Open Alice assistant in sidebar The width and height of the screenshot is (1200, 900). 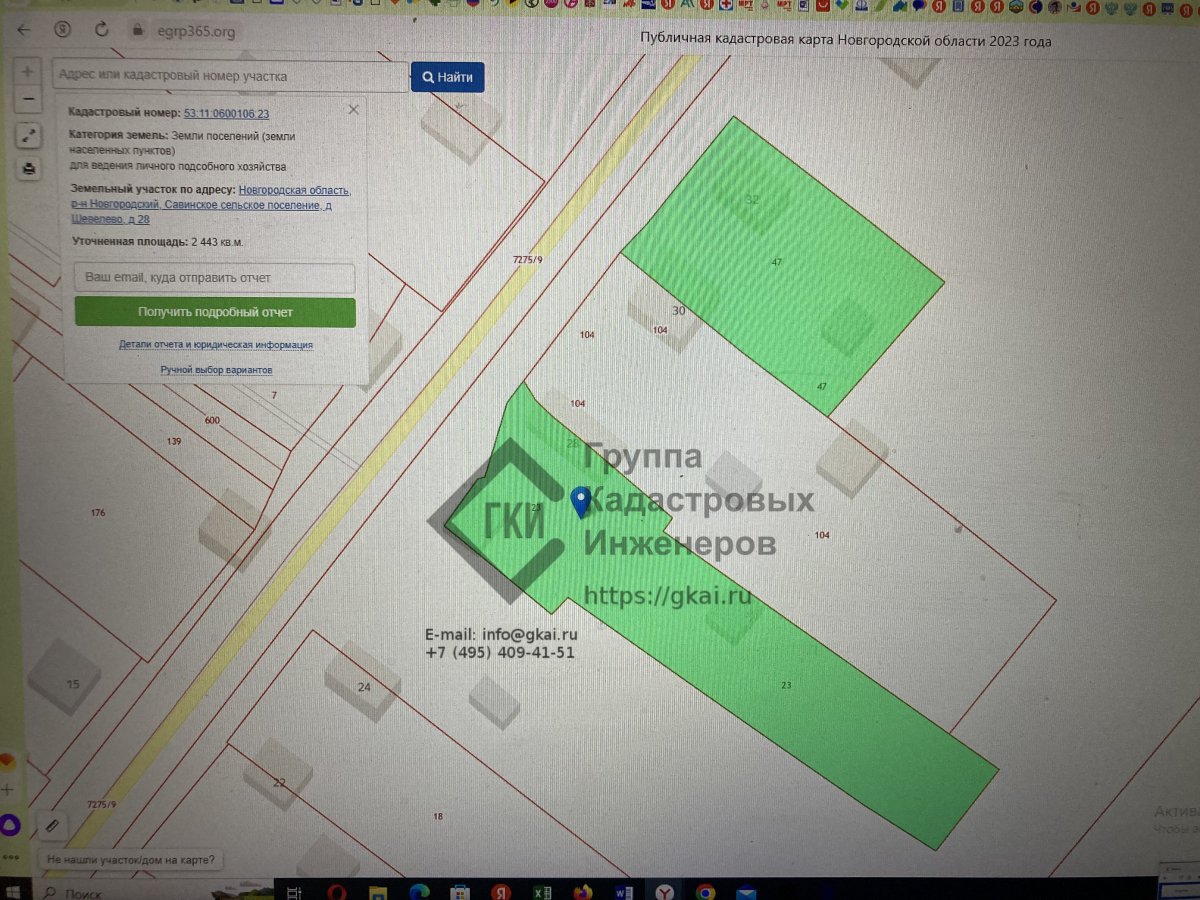[9, 825]
